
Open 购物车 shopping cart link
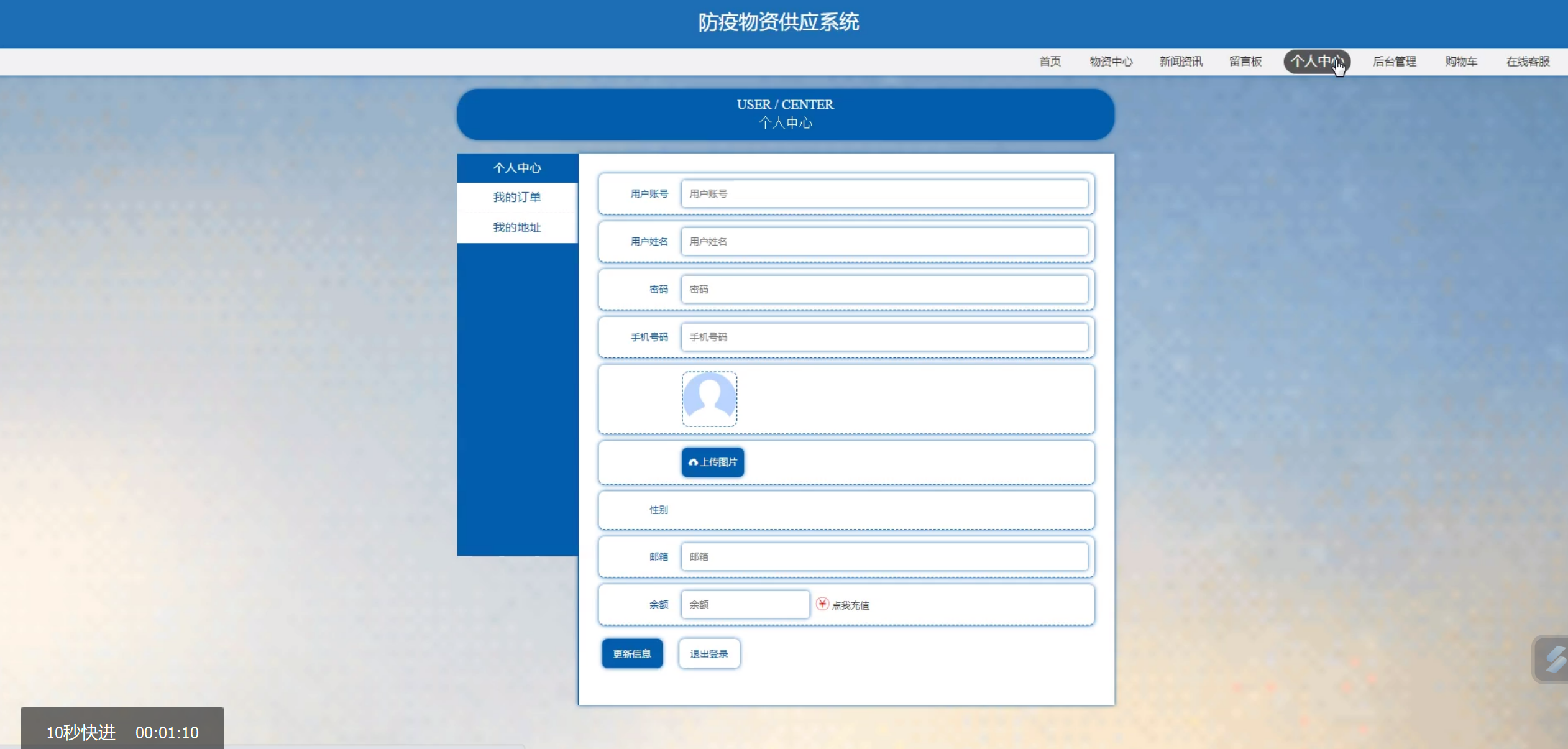tap(1460, 62)
